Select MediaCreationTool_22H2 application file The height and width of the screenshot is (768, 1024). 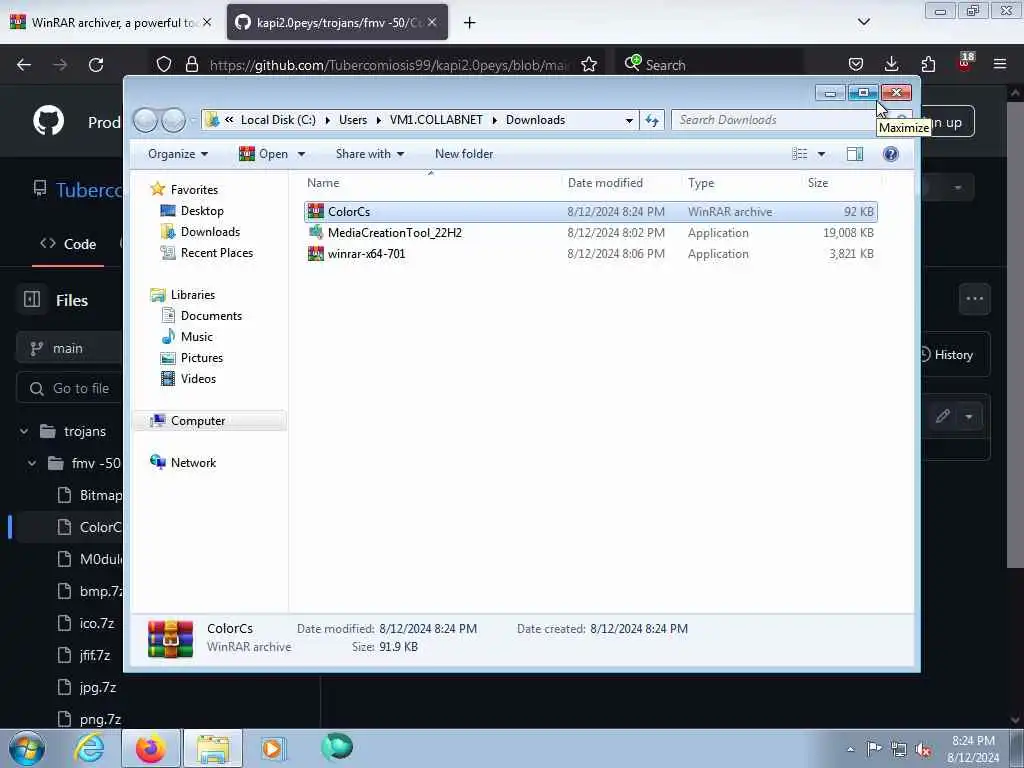pyautogui.click(x=590, y=232)
